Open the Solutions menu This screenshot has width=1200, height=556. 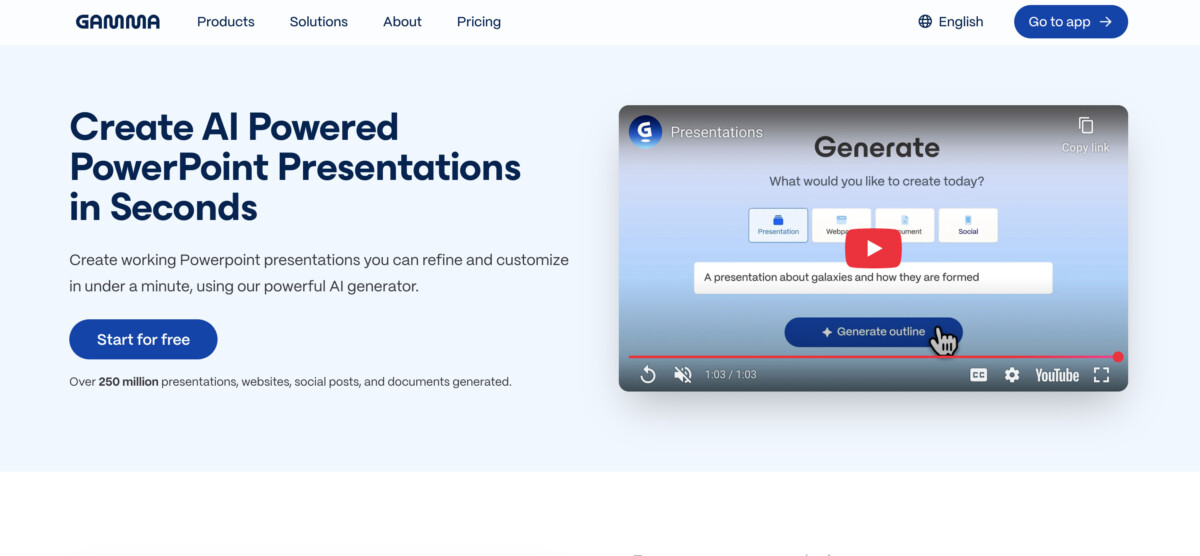pyautogui.click(x=319, y=21)
